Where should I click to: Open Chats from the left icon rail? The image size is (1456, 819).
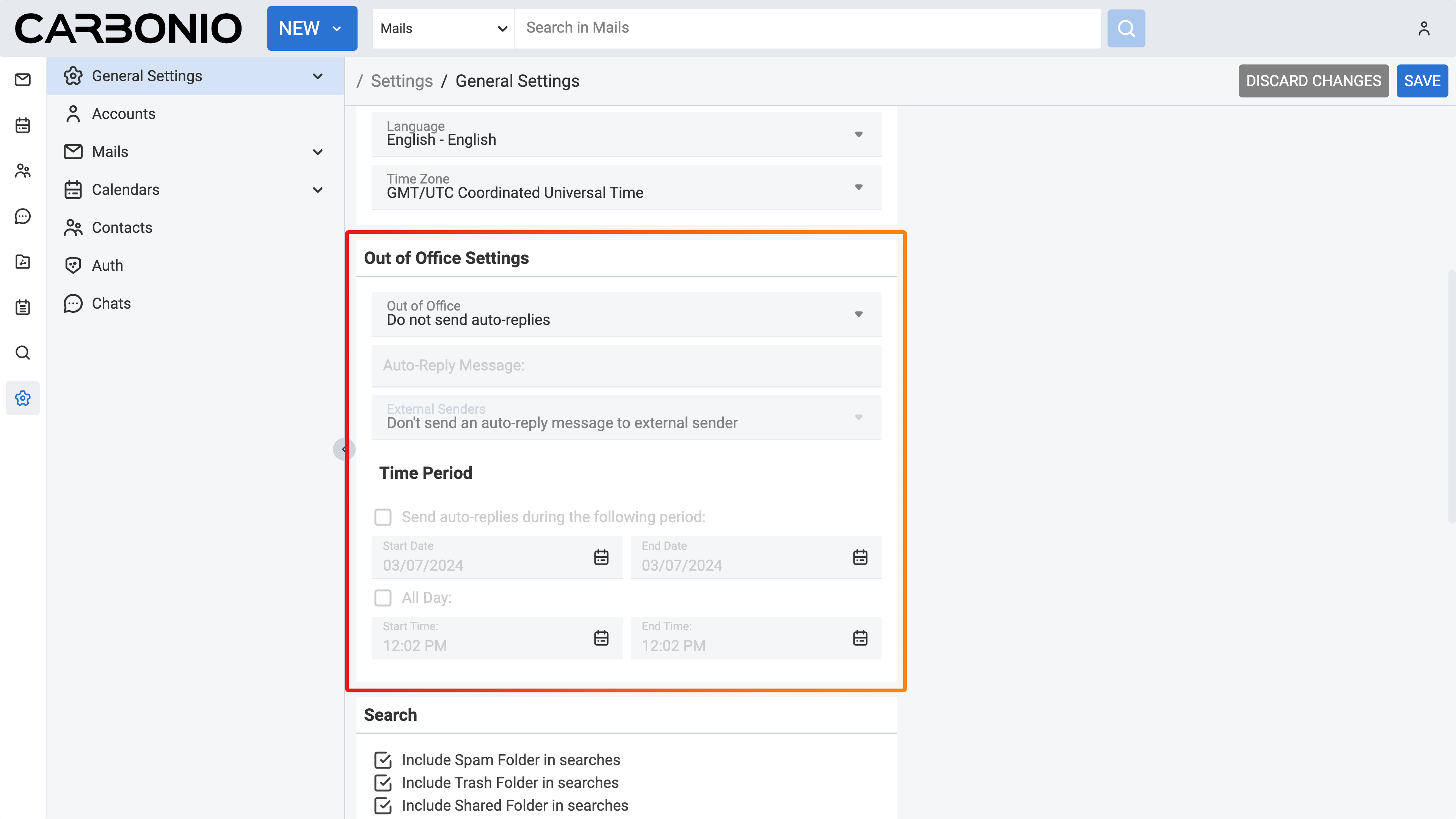tap(23, 216)
